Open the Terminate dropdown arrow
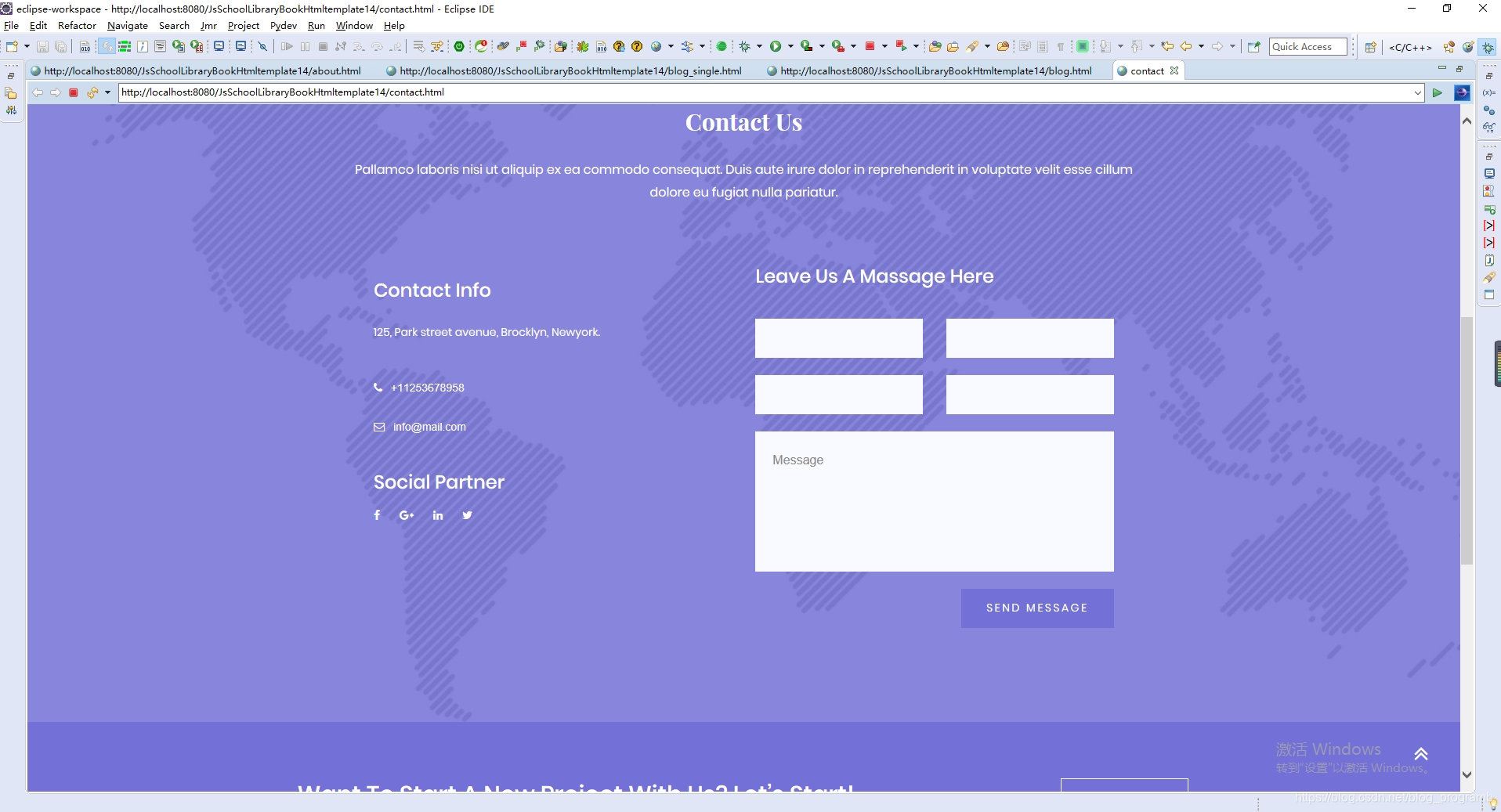Screen dimensions: 1501x812 884,47
